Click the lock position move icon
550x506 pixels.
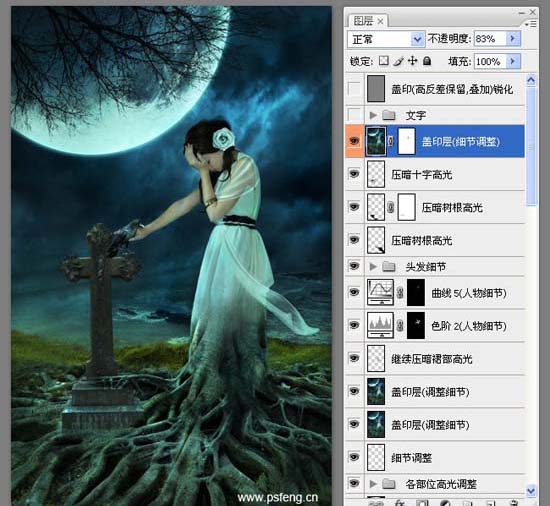click(x=413, y=61)
